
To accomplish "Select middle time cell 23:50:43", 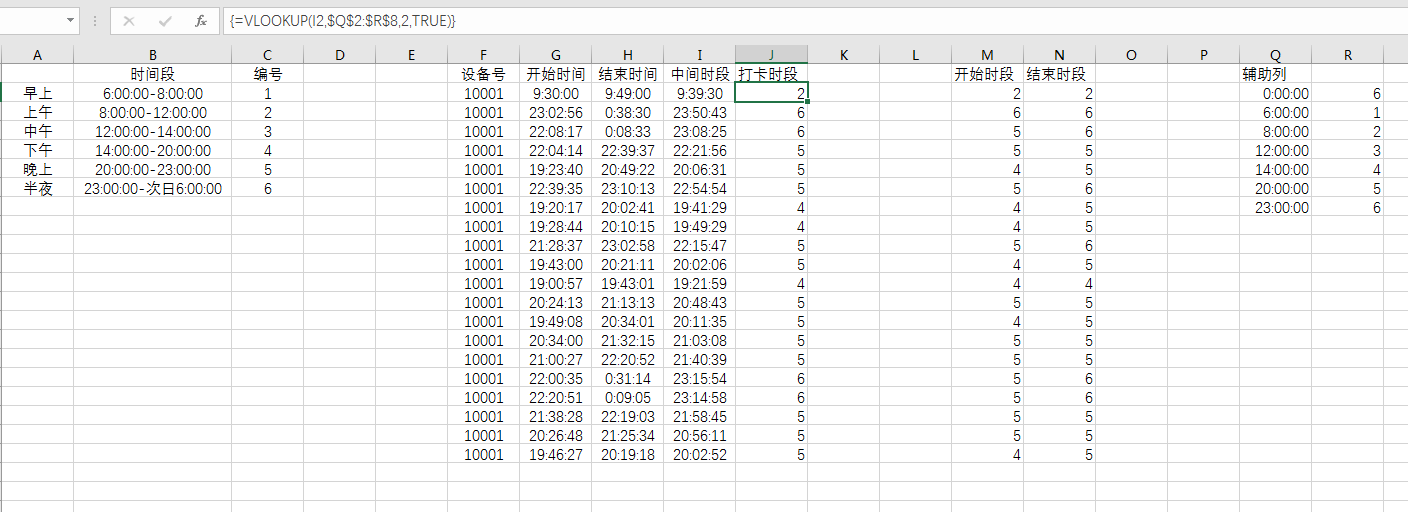I will (x=699, y=112).
